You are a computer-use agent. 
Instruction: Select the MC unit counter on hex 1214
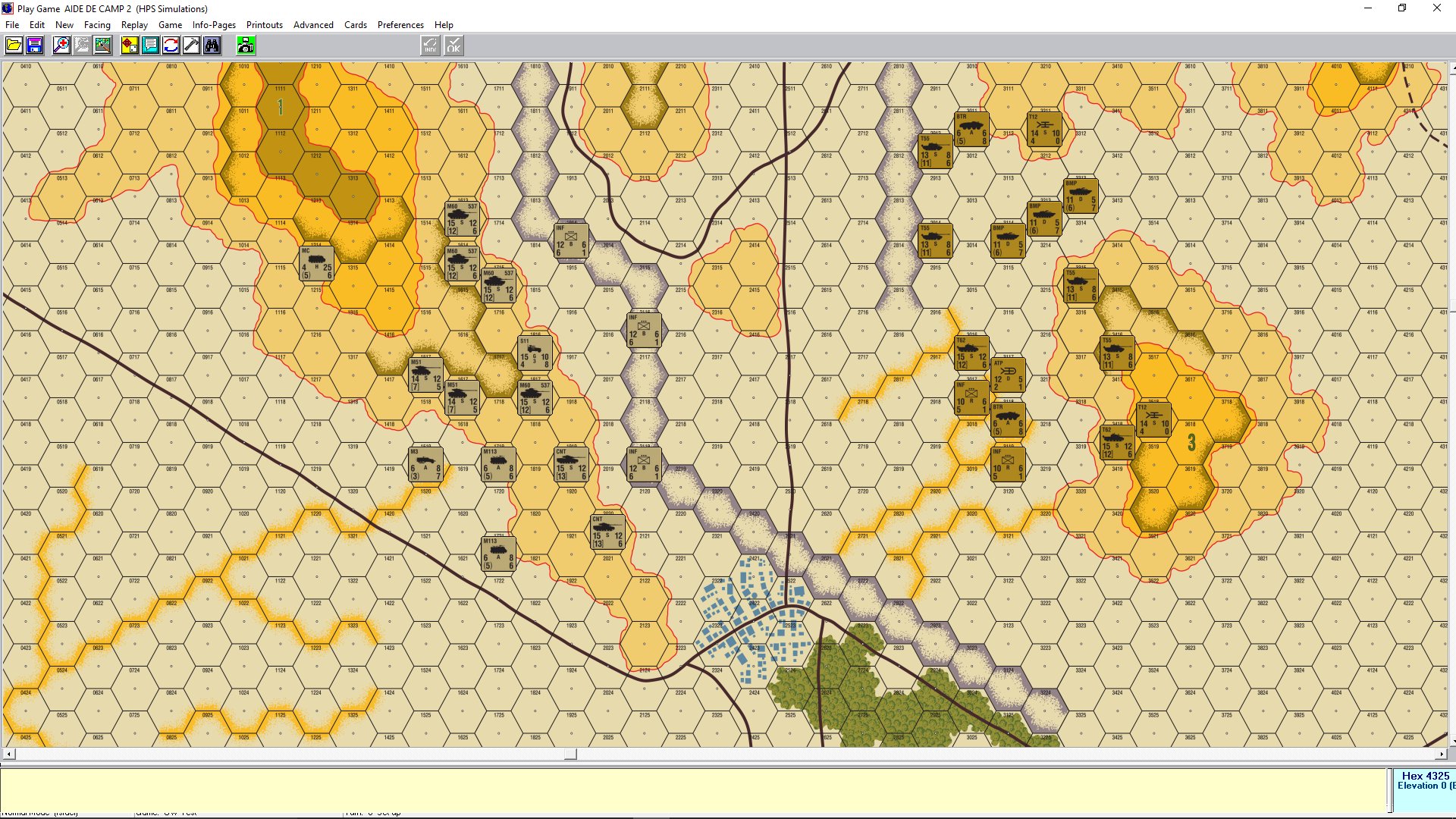[x=316, y=263]
